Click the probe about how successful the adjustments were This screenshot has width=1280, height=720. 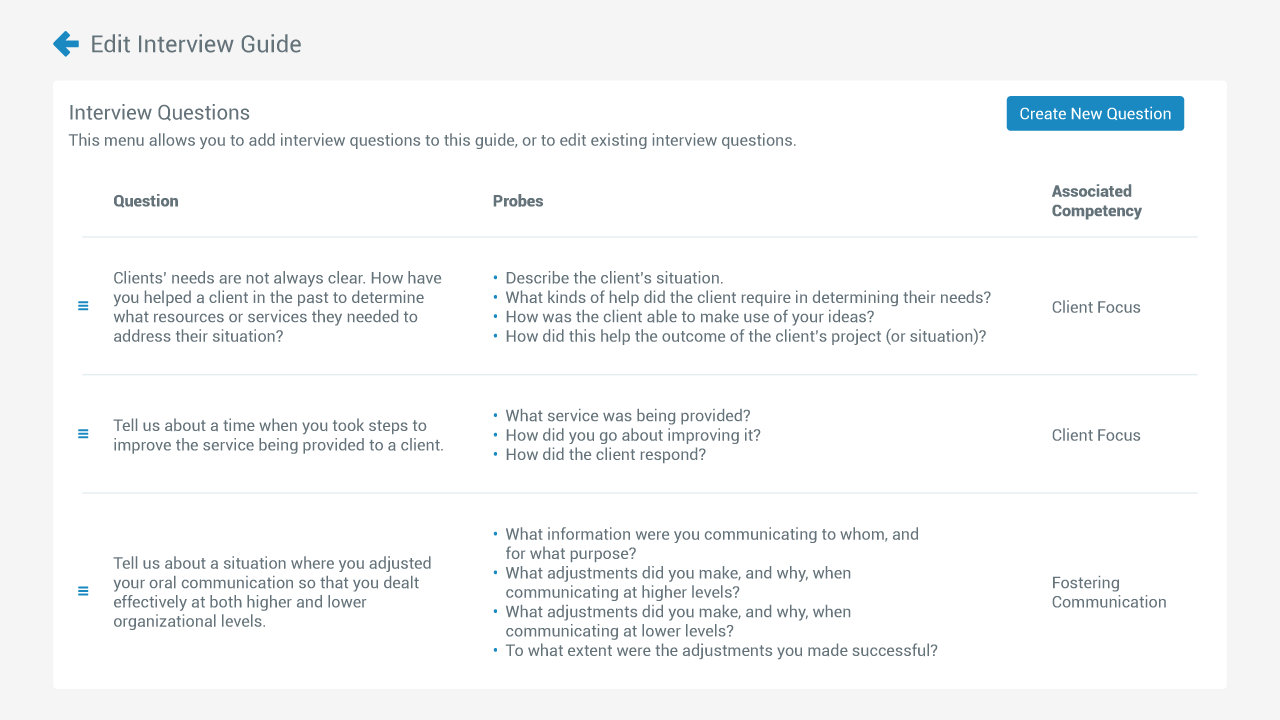721,651
